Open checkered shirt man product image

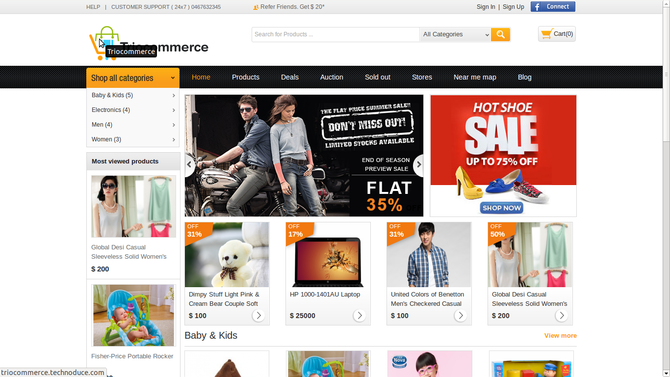coord(429,255)
